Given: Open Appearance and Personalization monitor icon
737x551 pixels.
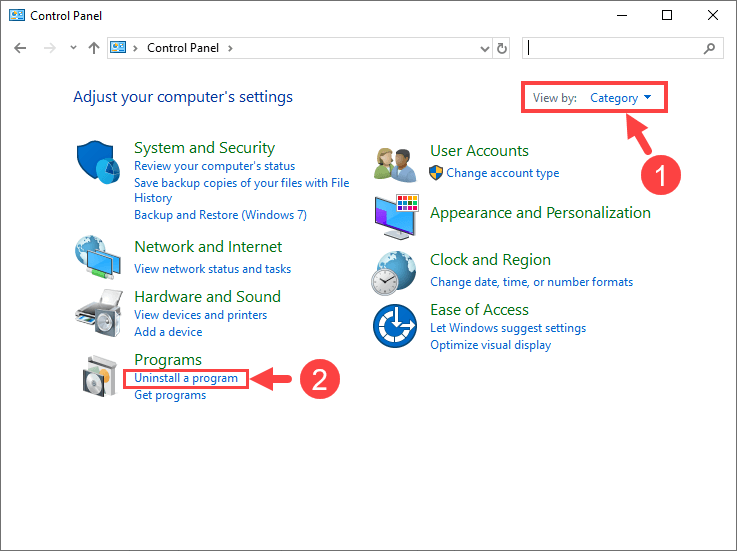Looking at the screenshot, I should point(396,215).
